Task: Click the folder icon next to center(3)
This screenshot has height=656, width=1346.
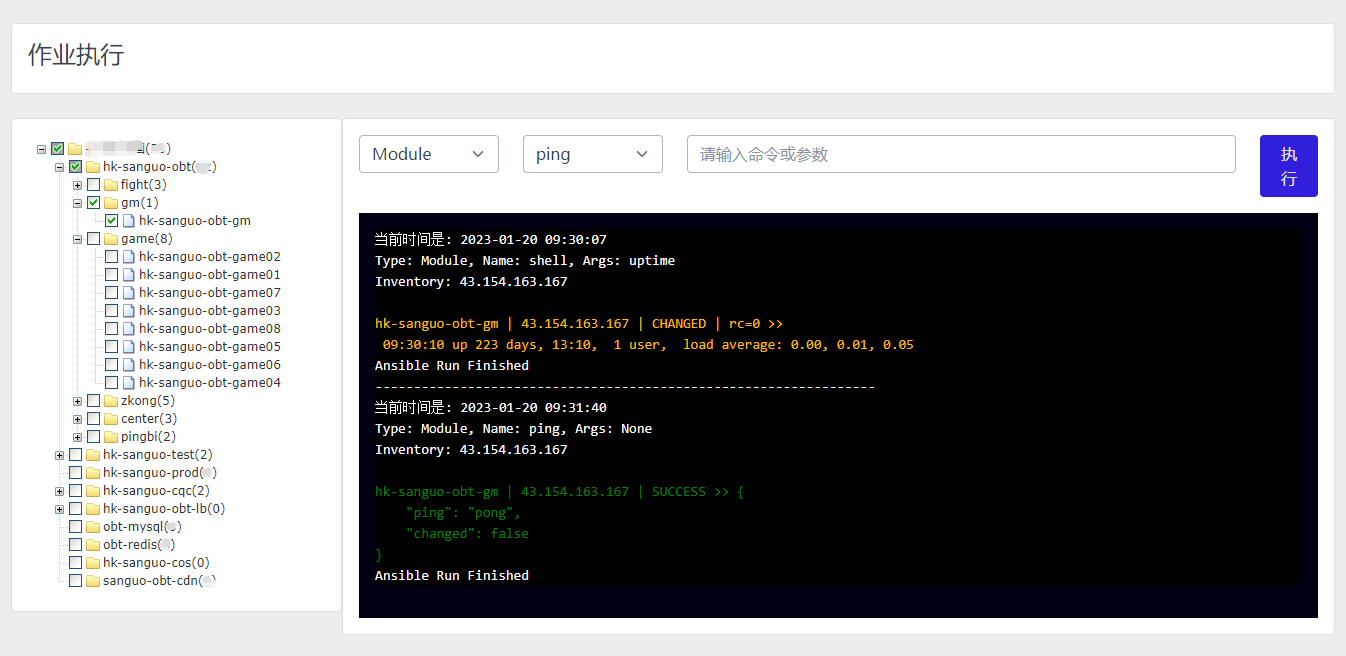Action: [111, 419]
